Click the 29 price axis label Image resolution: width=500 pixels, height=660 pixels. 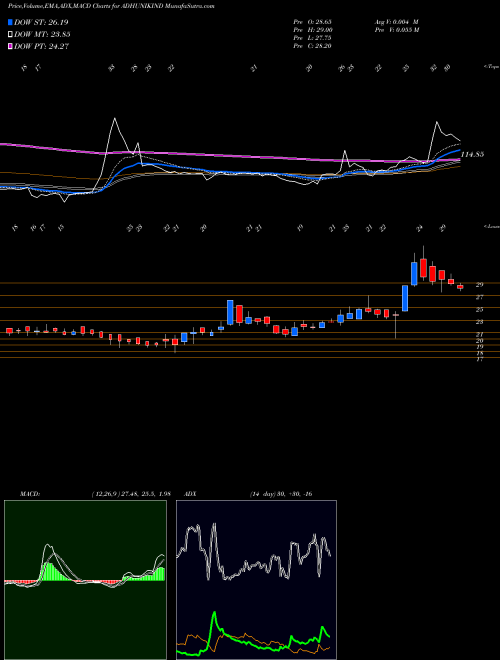tap(480, 285)
